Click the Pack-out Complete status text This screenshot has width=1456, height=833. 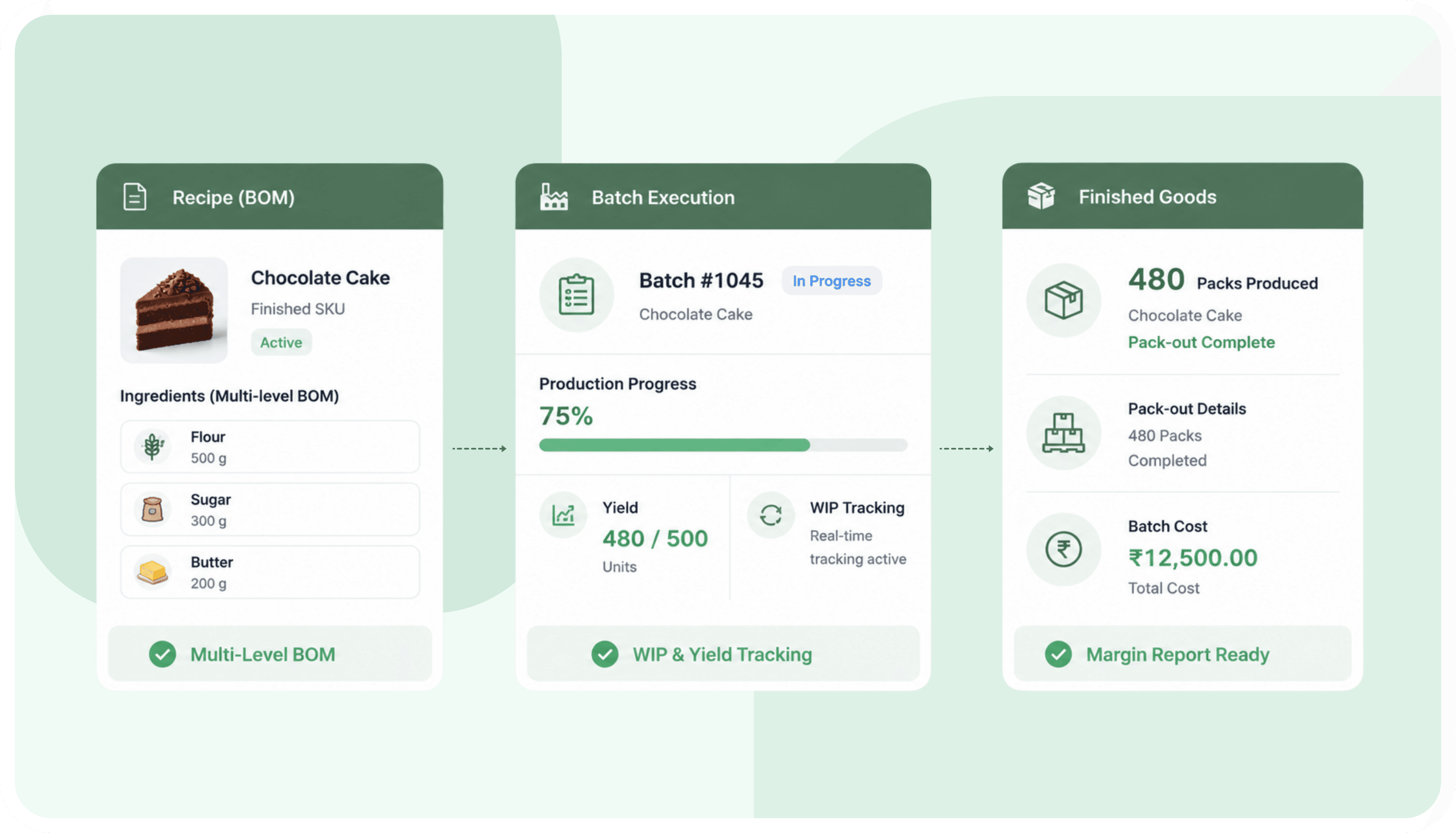(1201, 342)
